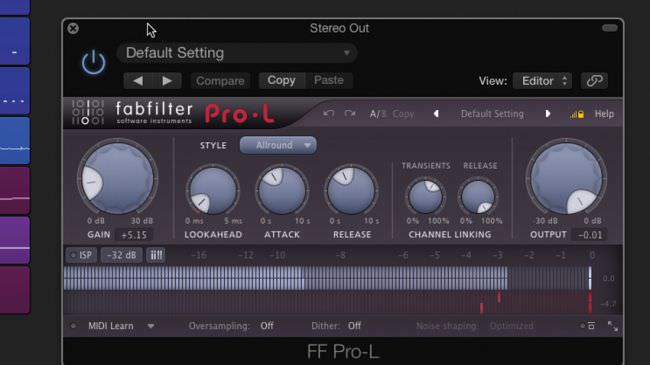Click the FabFilter redo arrow
650x365 pixels.
pos(350,113)
